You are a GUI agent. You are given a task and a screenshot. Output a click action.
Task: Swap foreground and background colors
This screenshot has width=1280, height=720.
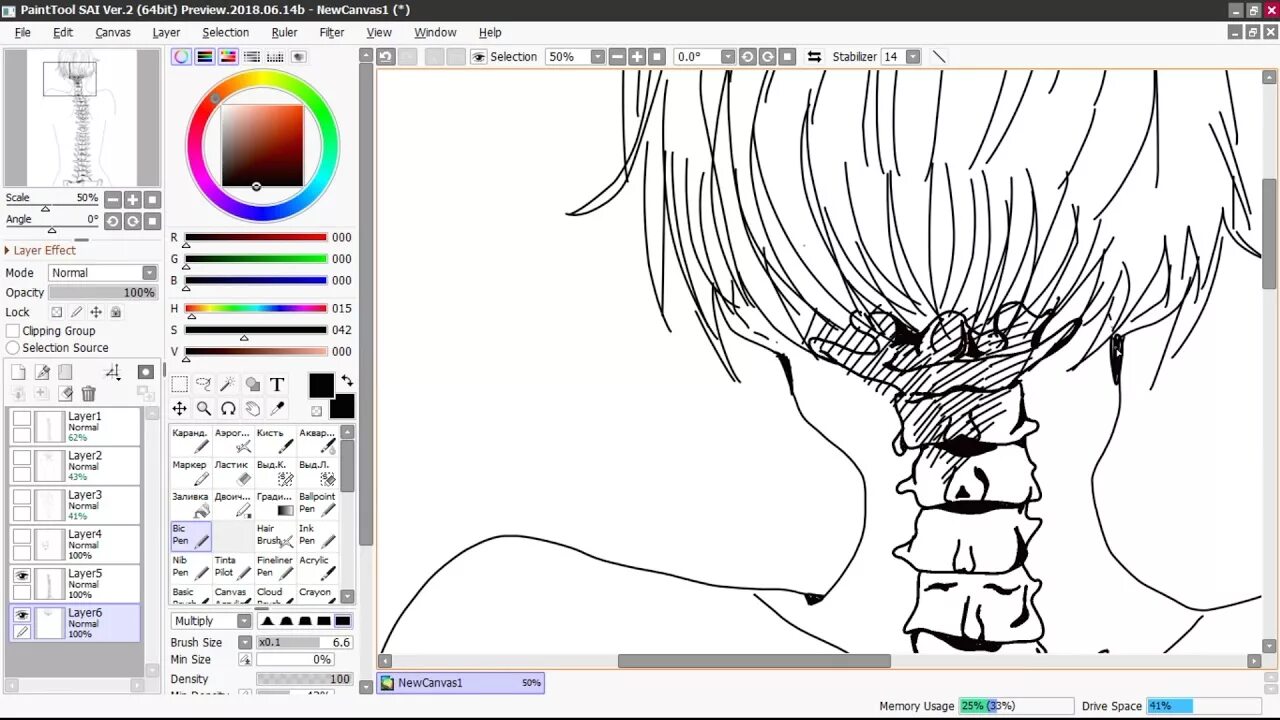[347, 381]
